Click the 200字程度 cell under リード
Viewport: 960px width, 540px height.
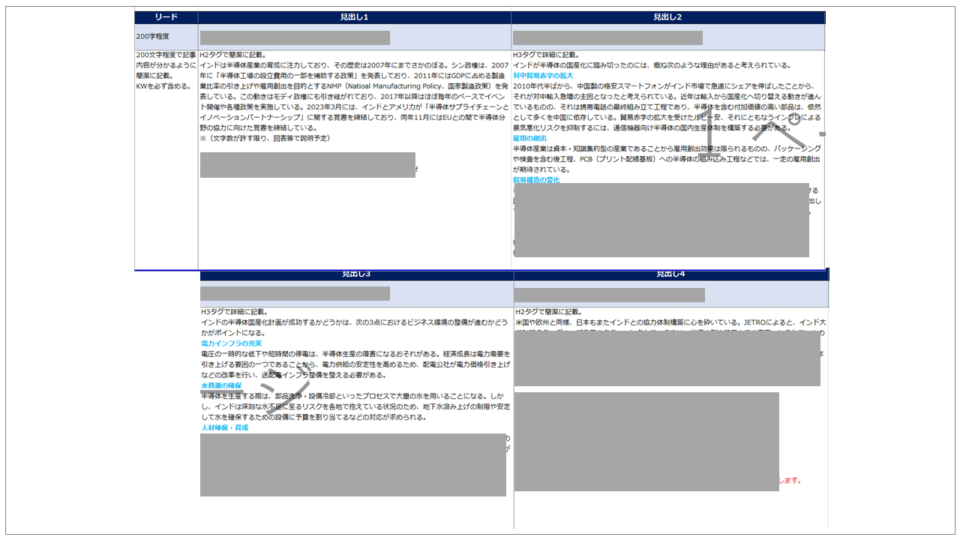[x=166, y=37]
